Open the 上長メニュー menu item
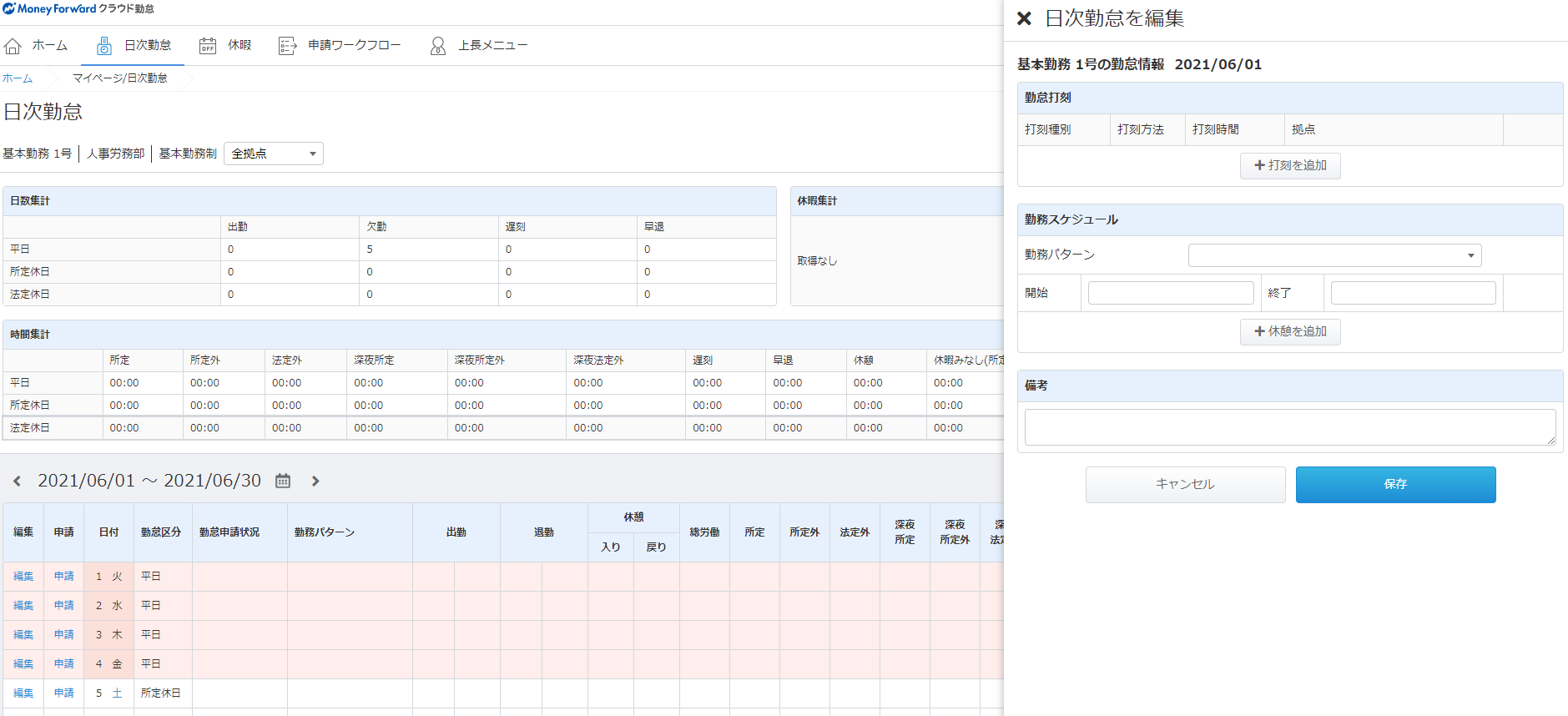 492,46
